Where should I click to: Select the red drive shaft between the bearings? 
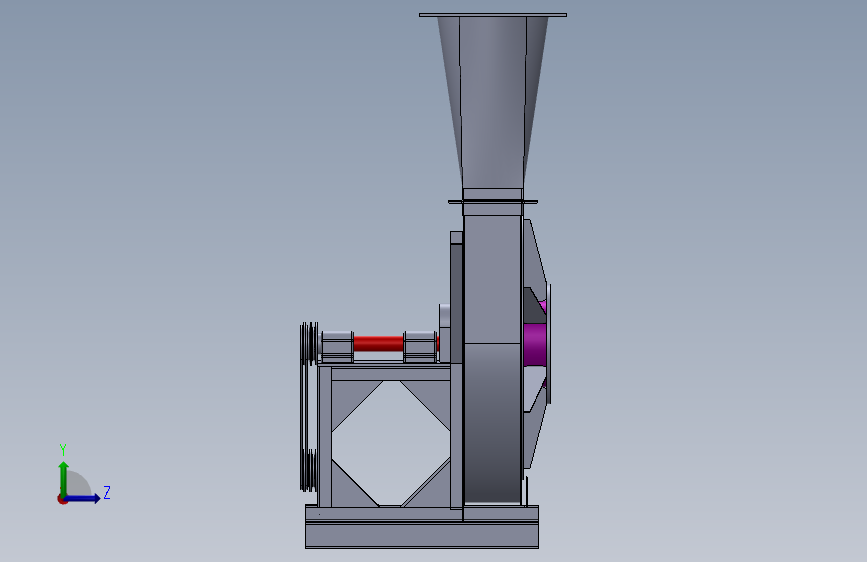(379, 344)
